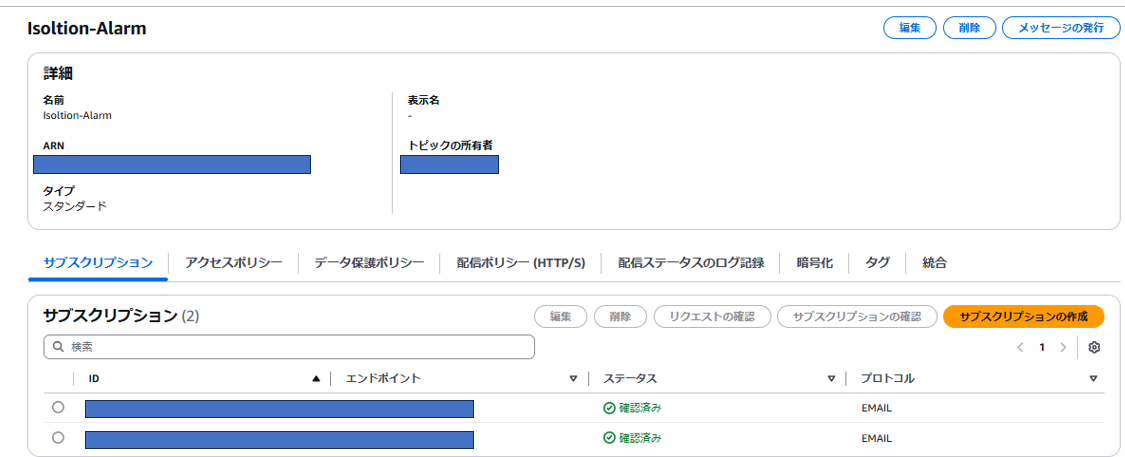Screen dimensions: 1125x457
Task: Open the 統合 tab
Action: click(x=935, y=263)
